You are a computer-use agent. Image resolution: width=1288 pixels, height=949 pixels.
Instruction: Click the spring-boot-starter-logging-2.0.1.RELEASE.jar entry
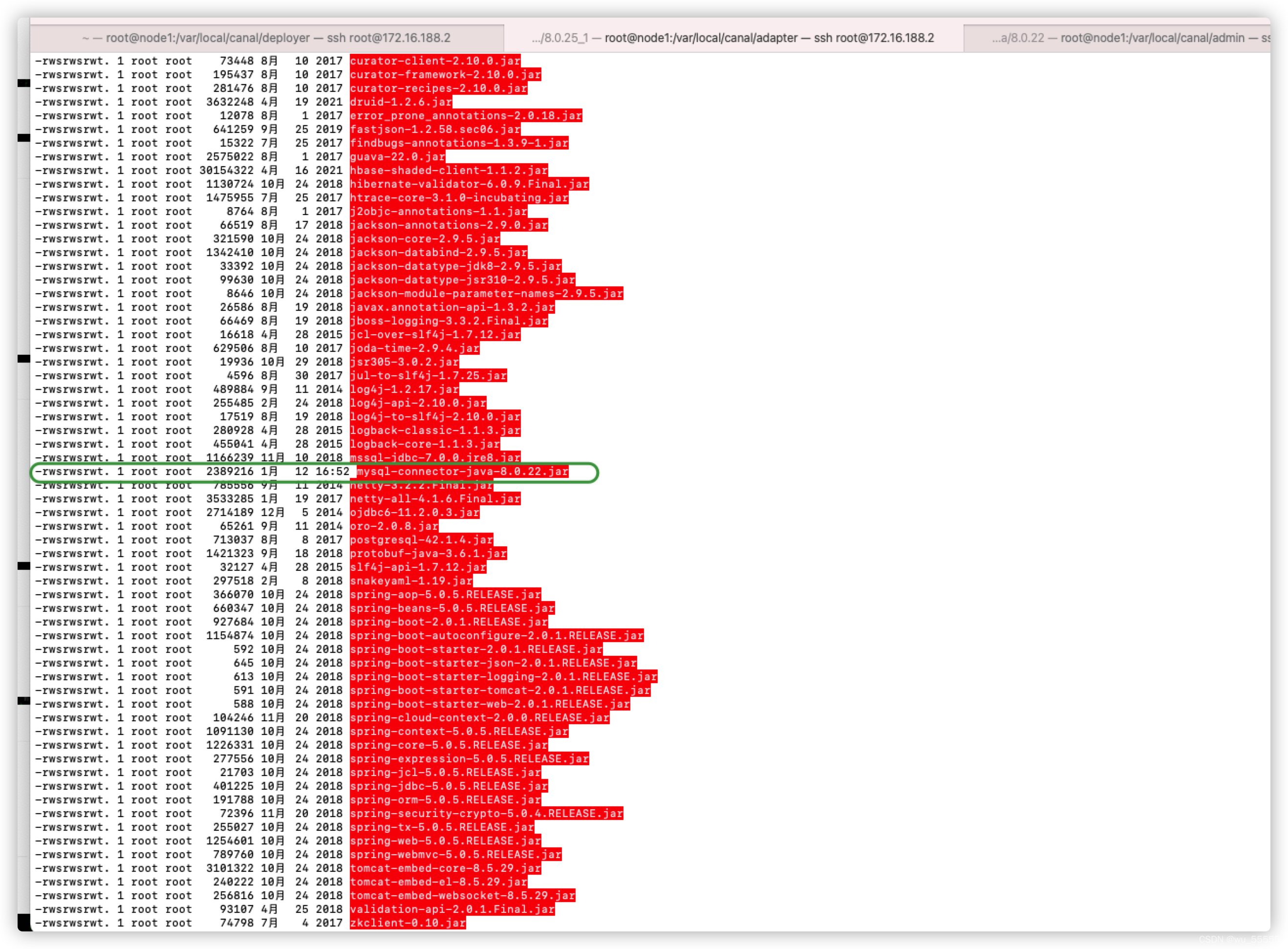pos(503,677)
